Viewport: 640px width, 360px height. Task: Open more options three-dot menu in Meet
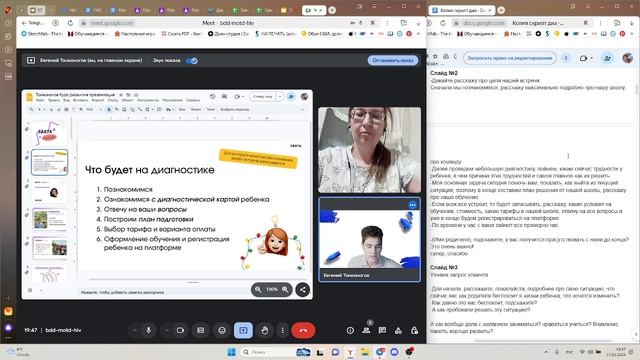pos(282,330)
